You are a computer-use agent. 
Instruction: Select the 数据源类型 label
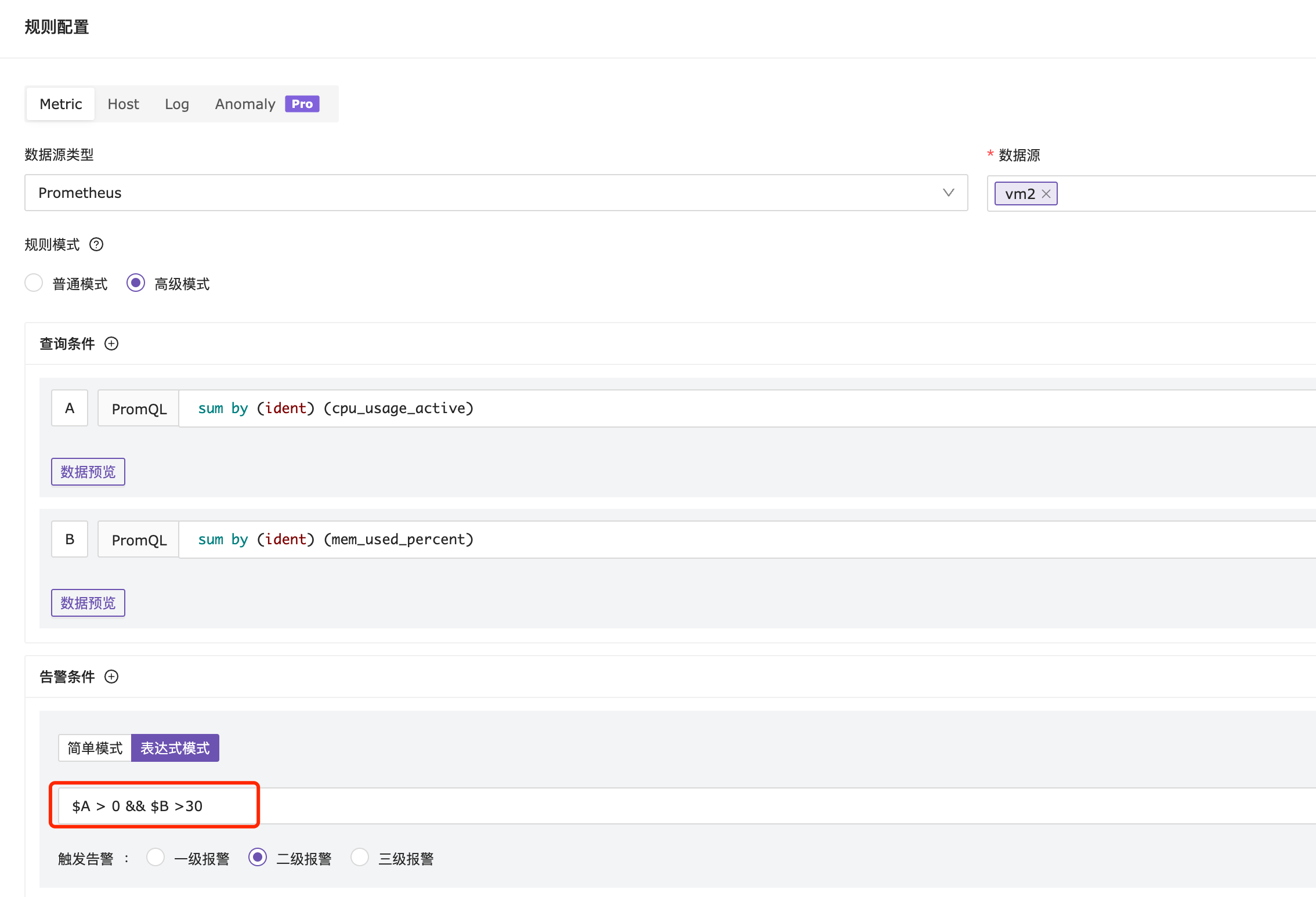click(x=59, y=154)
